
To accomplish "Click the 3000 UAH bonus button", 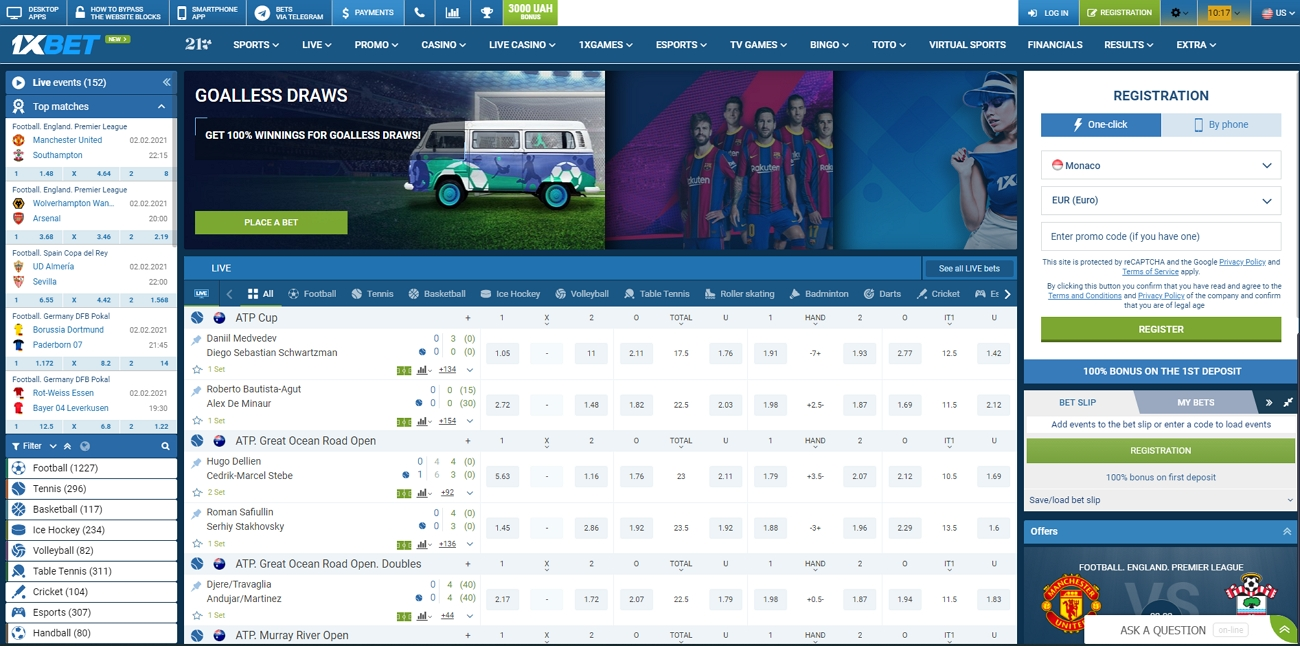I will click(530, 13).
